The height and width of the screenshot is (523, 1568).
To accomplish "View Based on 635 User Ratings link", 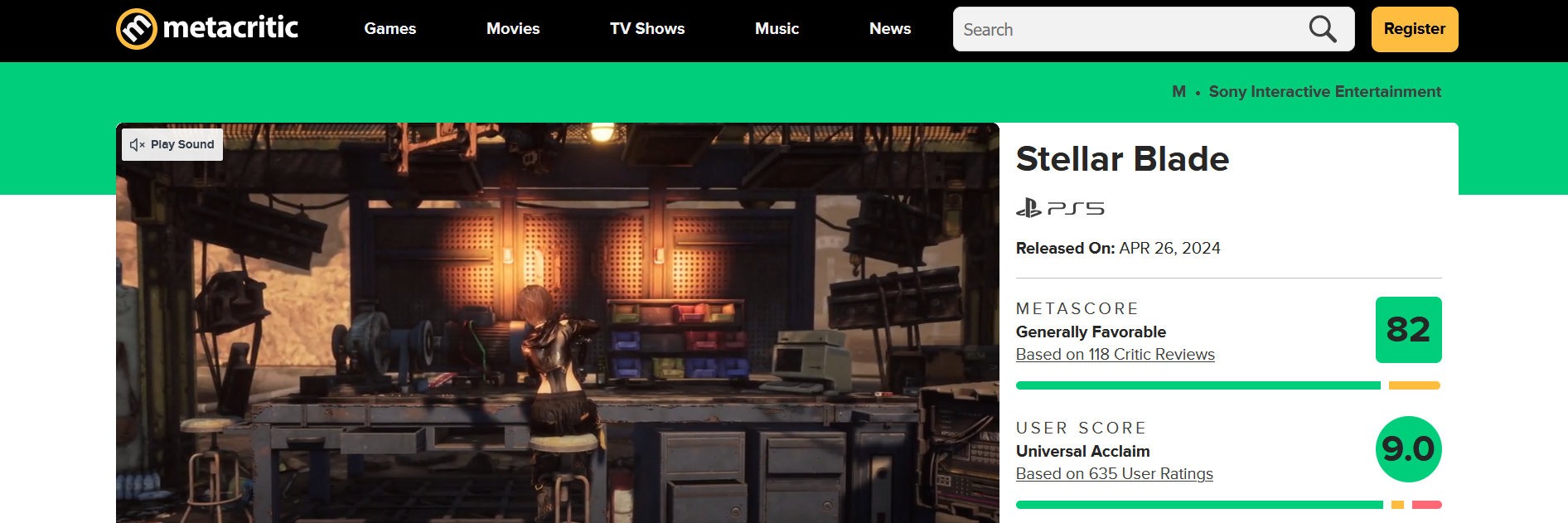I will pyautogui.click(x=1114, y=474).
